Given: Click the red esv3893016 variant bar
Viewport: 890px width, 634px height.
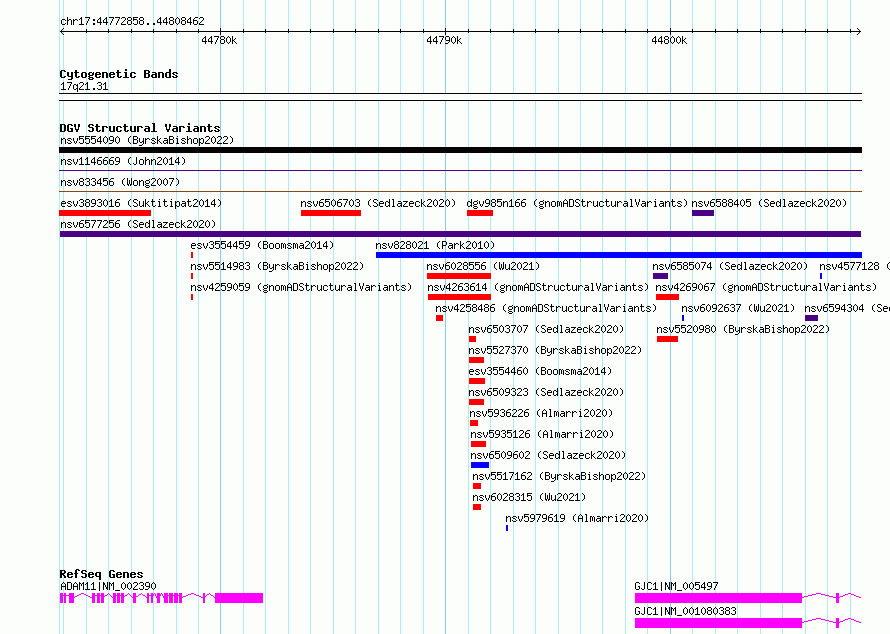Looking at the screenshot, I should 105,213.
